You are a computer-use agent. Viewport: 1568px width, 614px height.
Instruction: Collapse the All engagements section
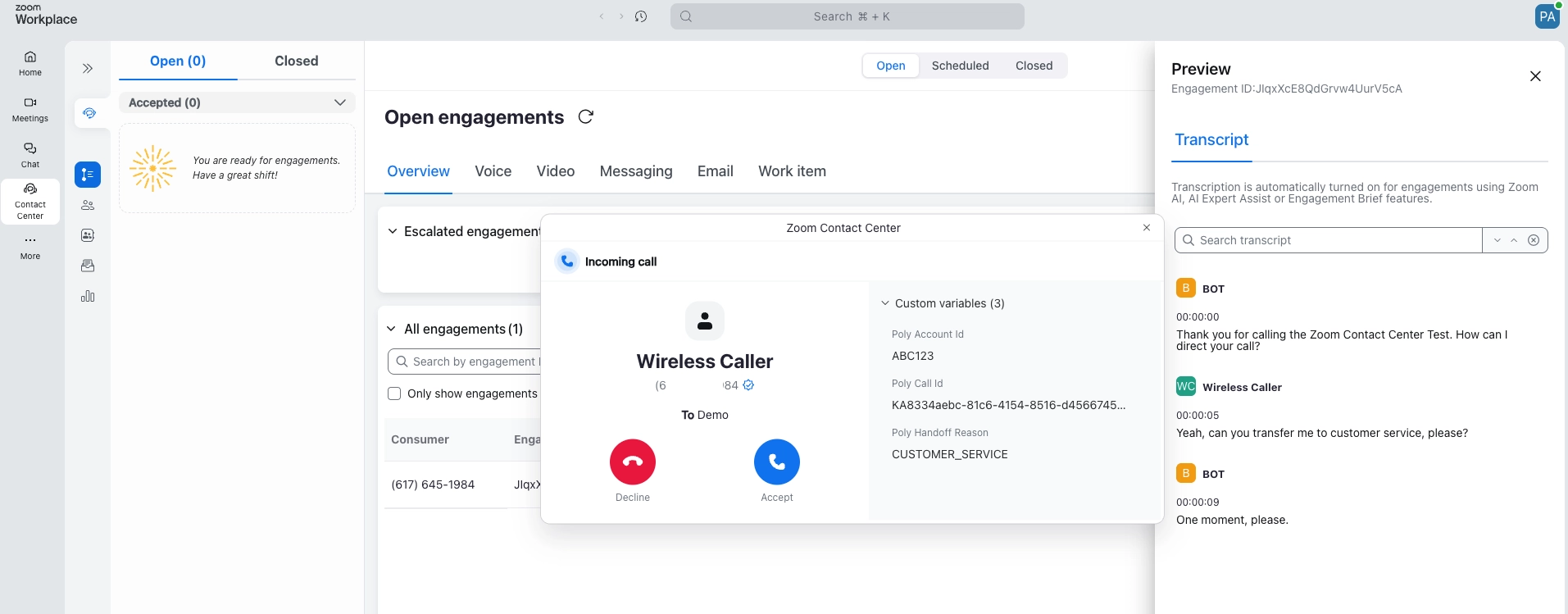[392, 329]
